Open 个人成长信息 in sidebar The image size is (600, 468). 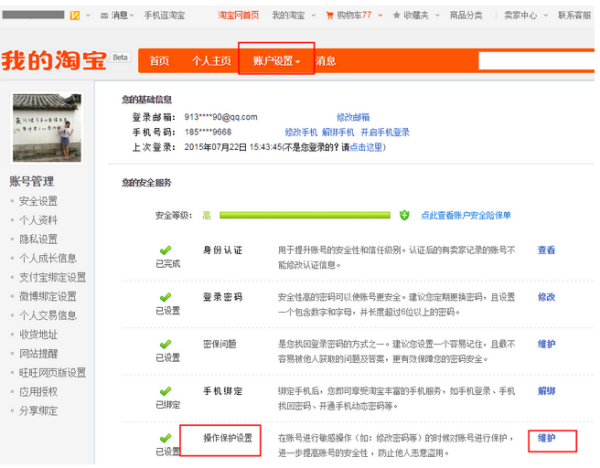coord(48,258)
